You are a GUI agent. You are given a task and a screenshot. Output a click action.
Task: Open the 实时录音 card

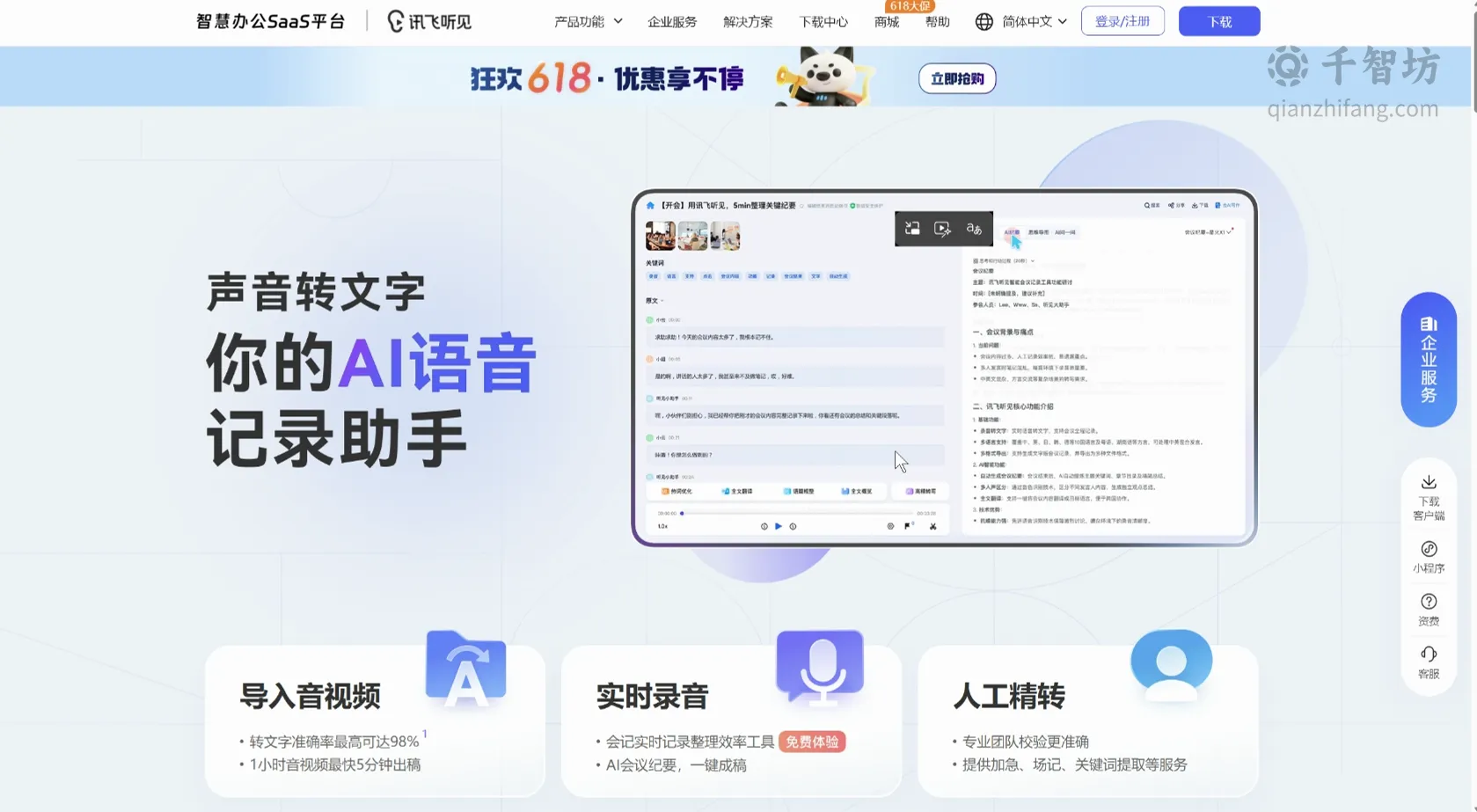click(731, 721)
